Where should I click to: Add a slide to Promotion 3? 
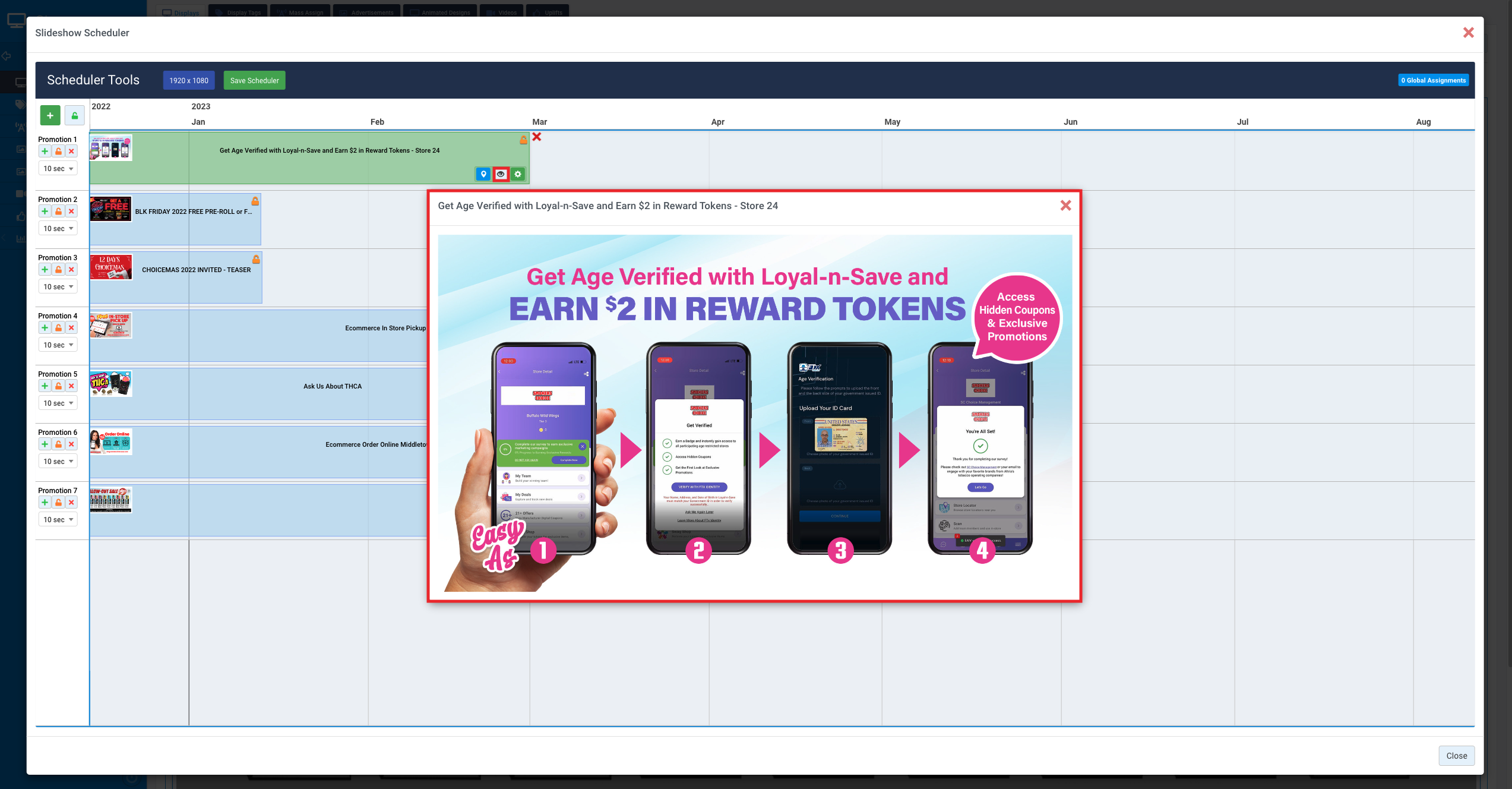pyautogui.click(x=45, y=269)
